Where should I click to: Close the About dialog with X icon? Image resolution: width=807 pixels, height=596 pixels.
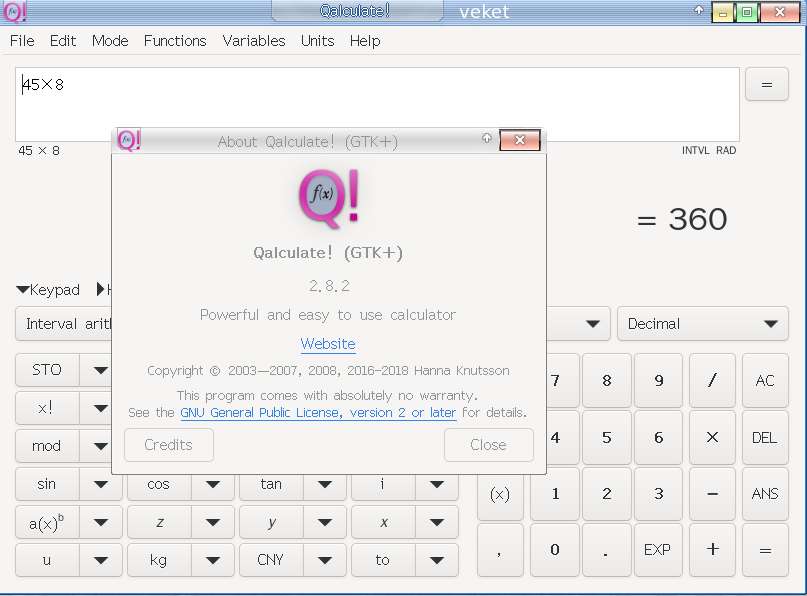tap(520, 140)
